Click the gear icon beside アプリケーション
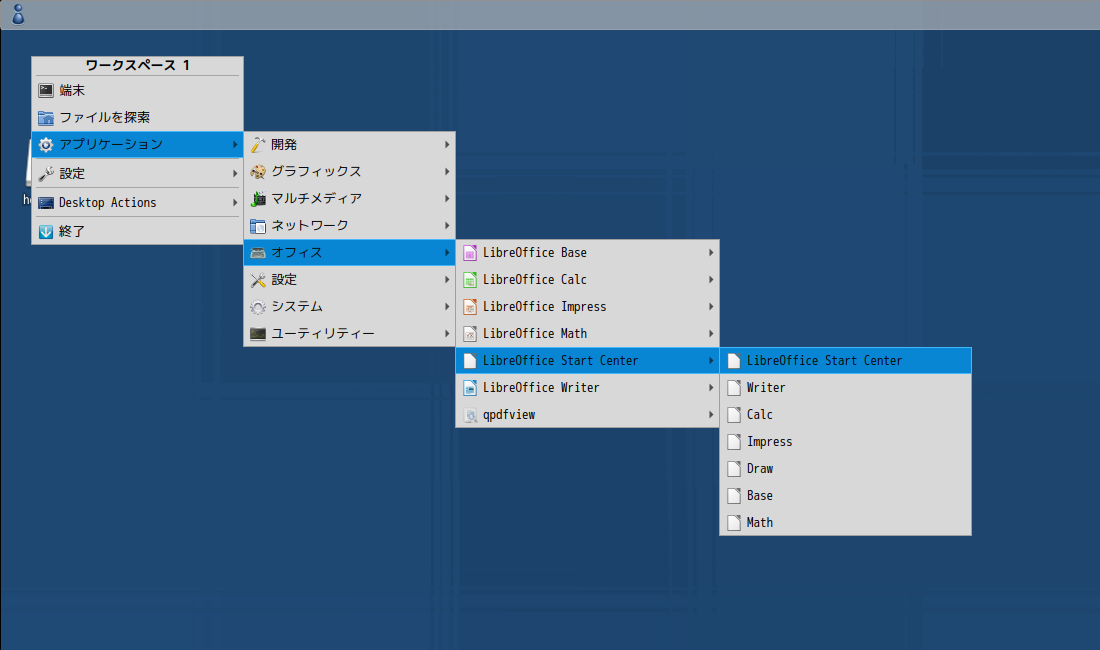The image size is (1100, 650). click(46, 144)
